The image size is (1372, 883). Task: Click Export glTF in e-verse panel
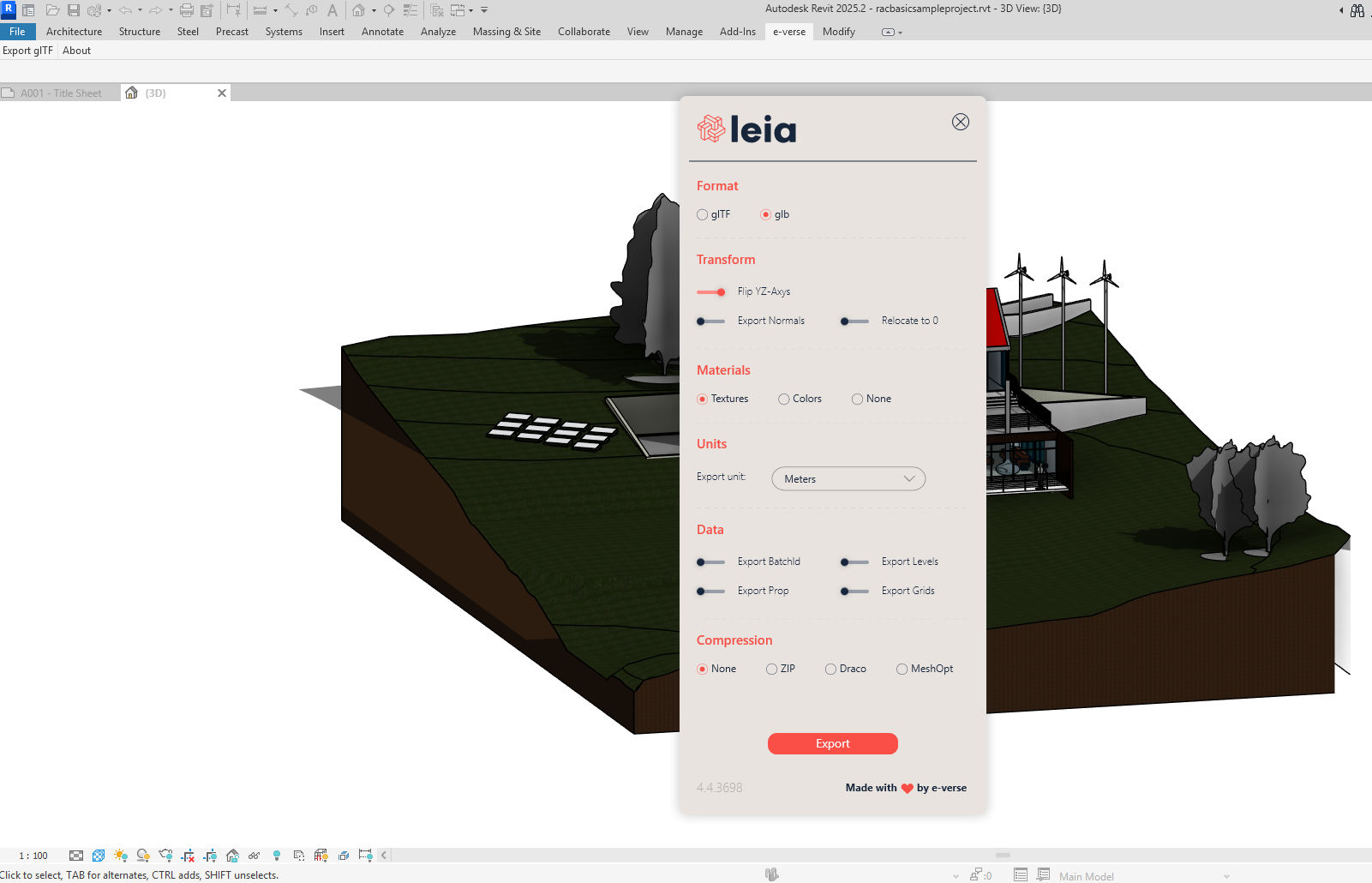[x=27, y=51]
